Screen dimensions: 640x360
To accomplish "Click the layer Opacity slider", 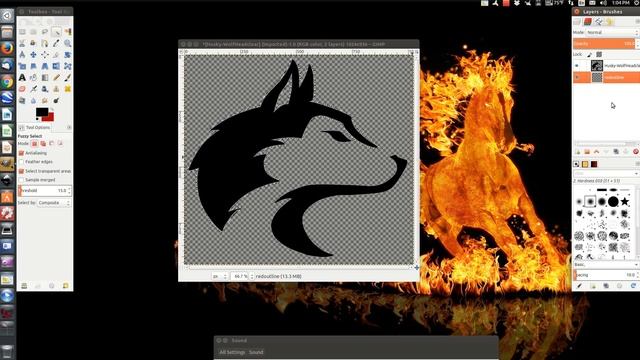I will 604,44.
